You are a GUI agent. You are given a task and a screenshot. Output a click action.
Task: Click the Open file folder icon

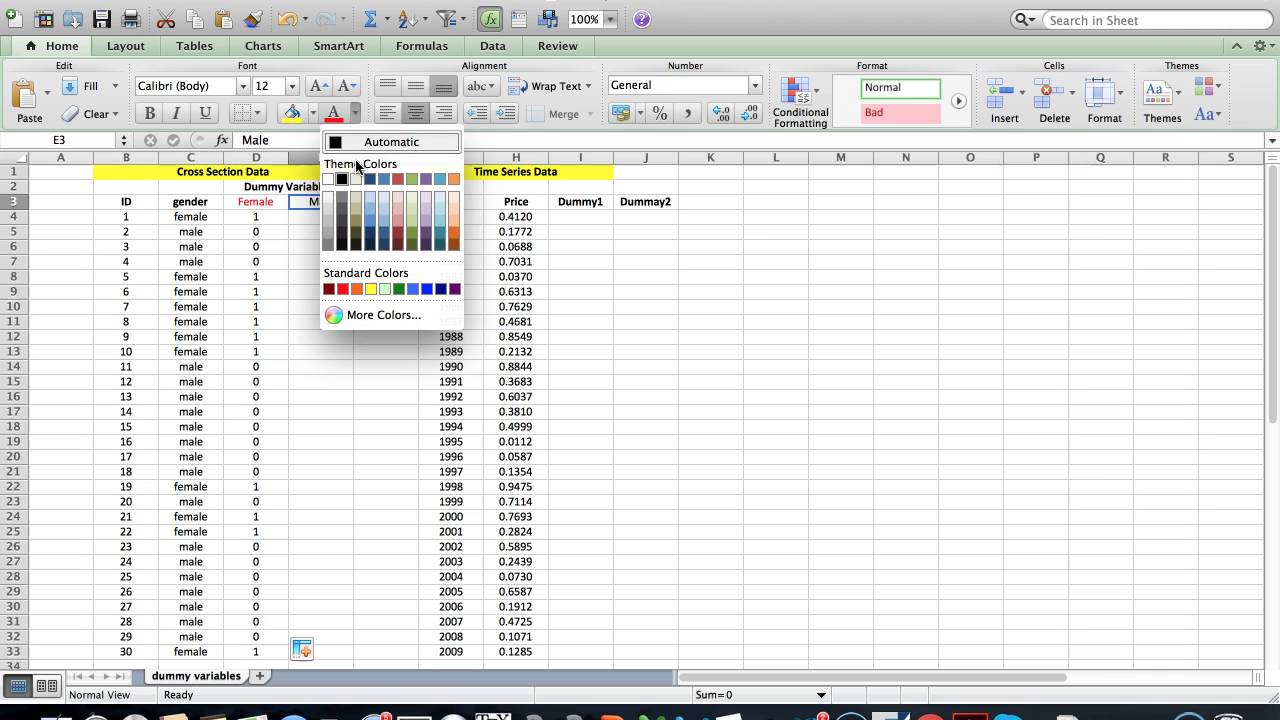pyautogui.click(x=72, y=19)
